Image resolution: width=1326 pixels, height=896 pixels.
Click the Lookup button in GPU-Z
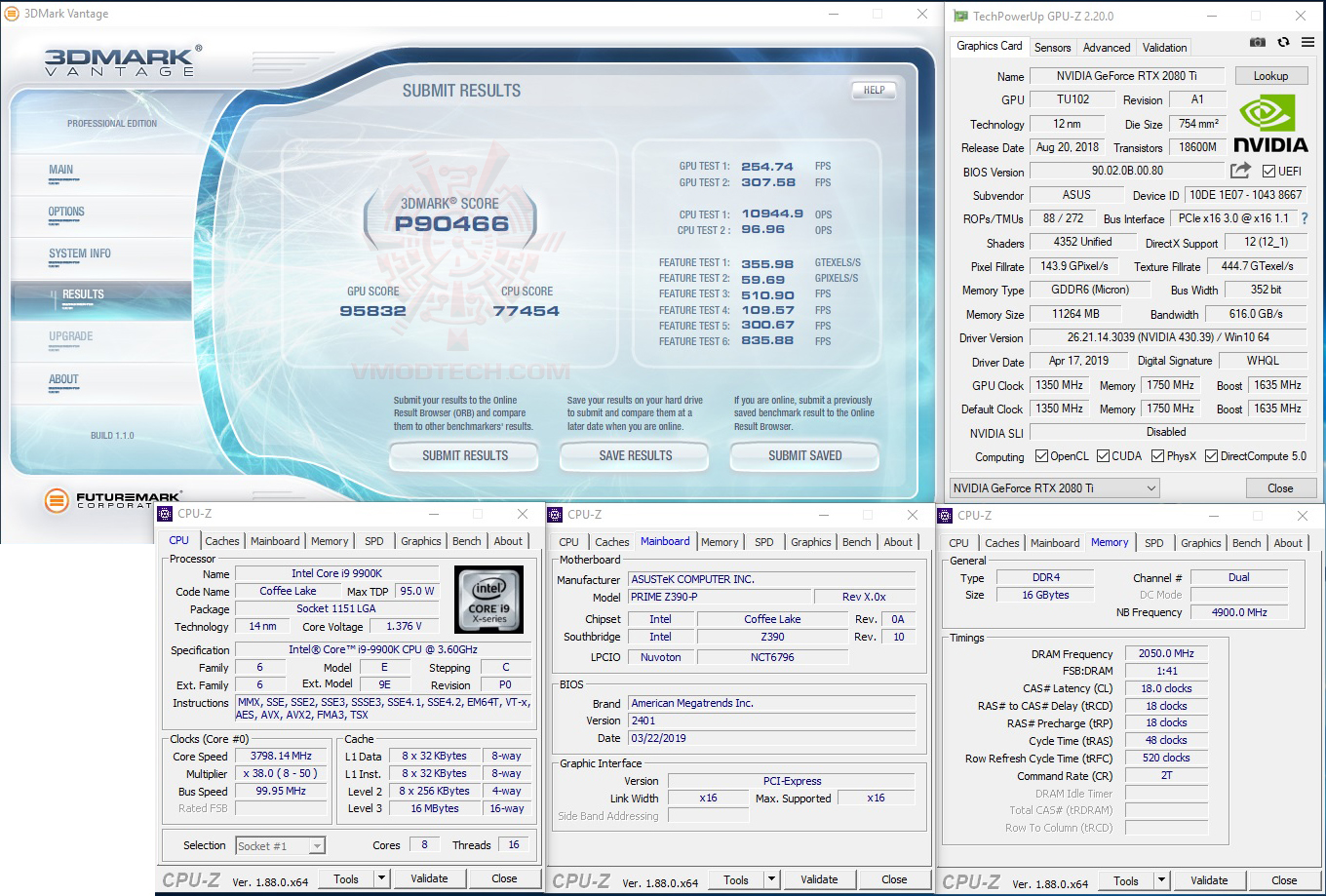(x=1271, y=75)
